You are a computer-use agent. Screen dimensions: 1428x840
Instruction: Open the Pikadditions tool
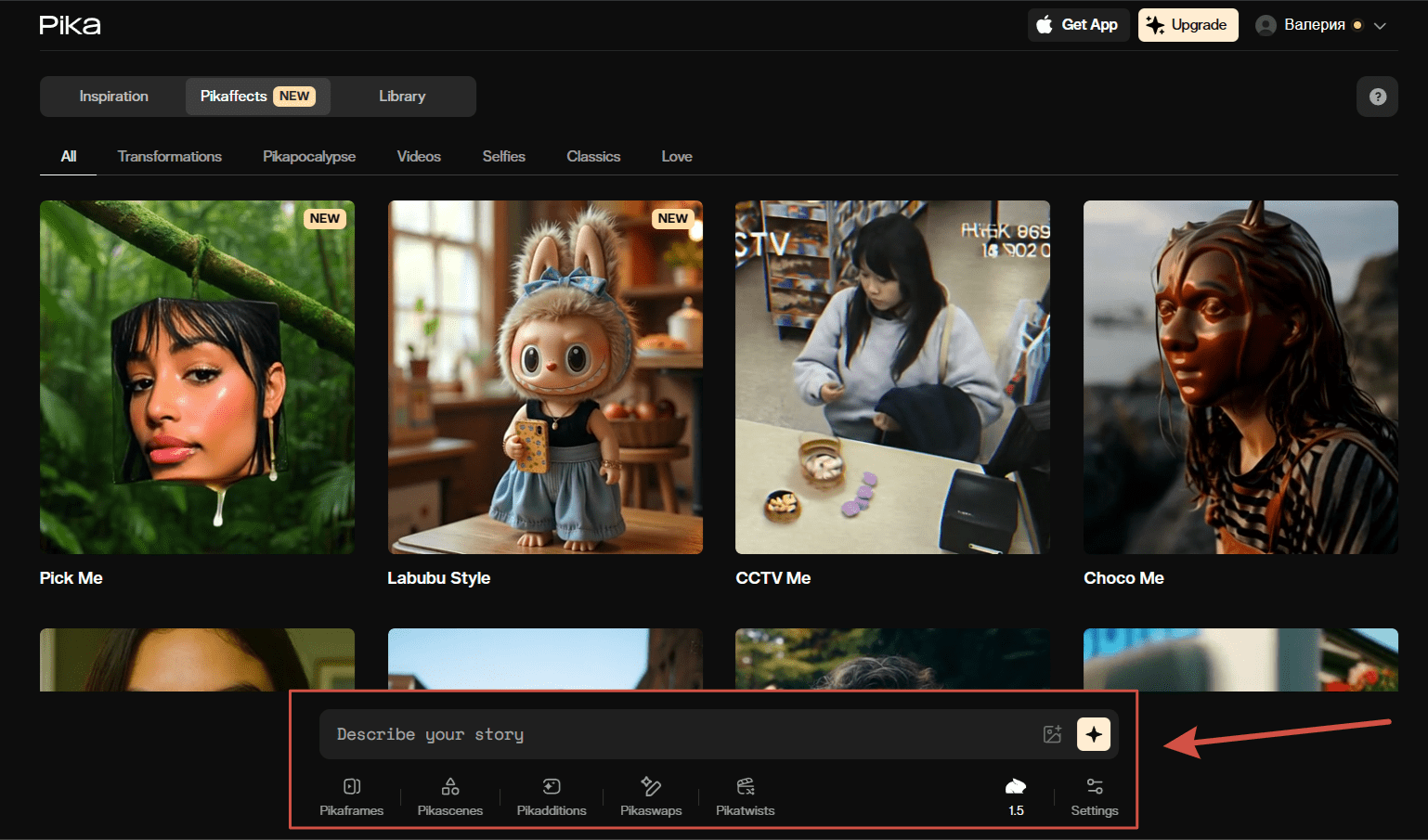coord(552,797)
